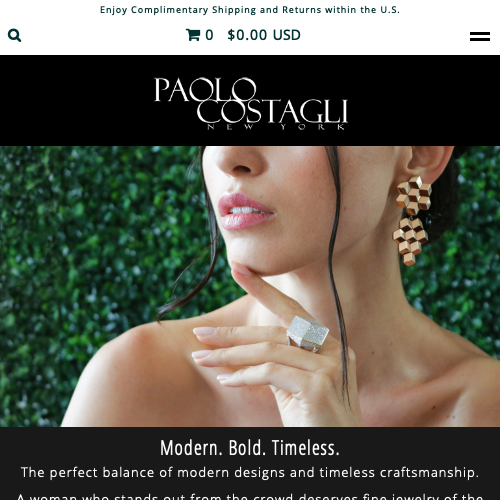Click the Complimentary Shipping and Returns announcement
Screen dimensions: 500x500
250,10
